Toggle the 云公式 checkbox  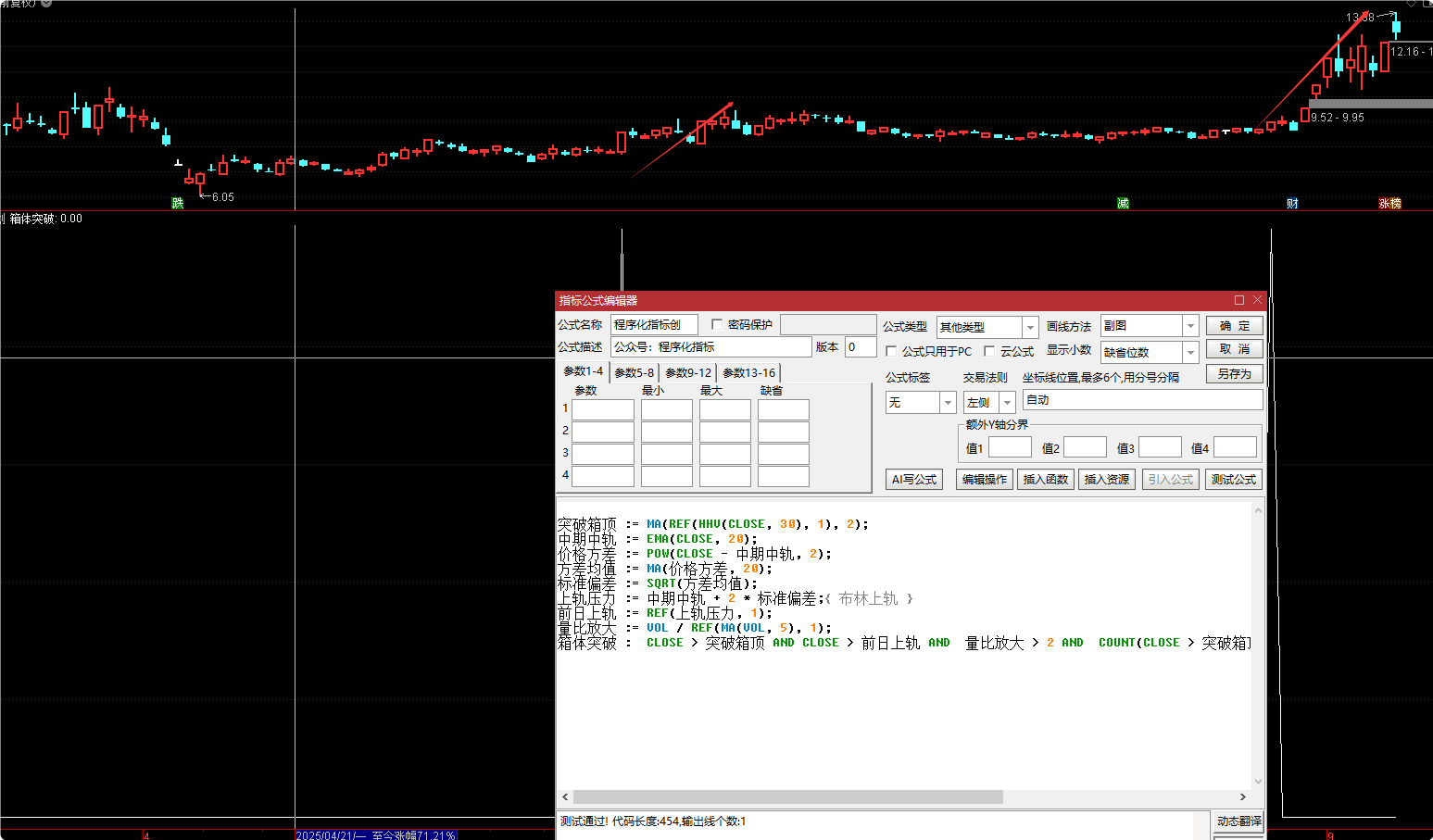pos(989,351)
